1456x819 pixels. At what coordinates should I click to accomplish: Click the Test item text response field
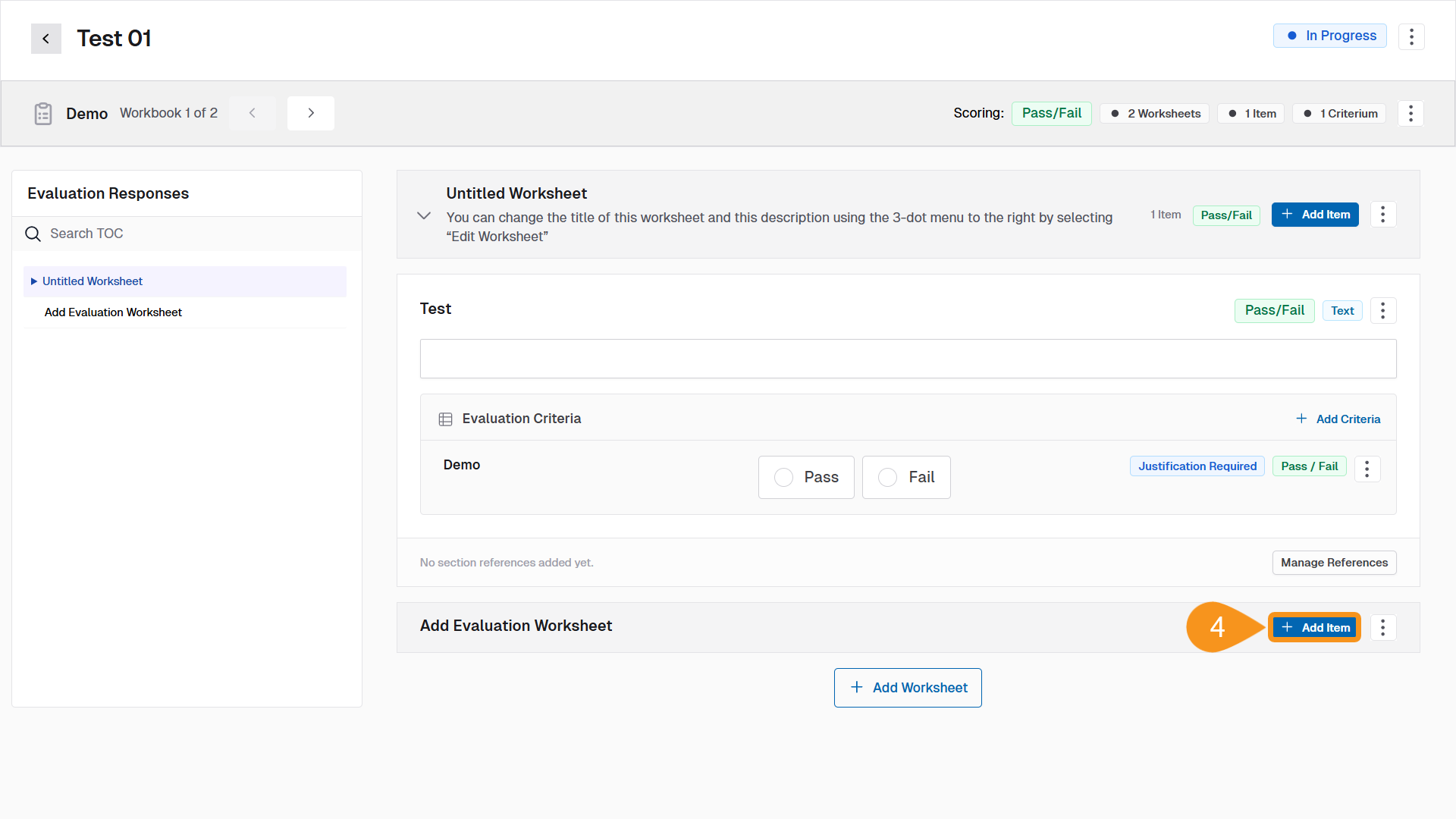(x=908, y=359)
